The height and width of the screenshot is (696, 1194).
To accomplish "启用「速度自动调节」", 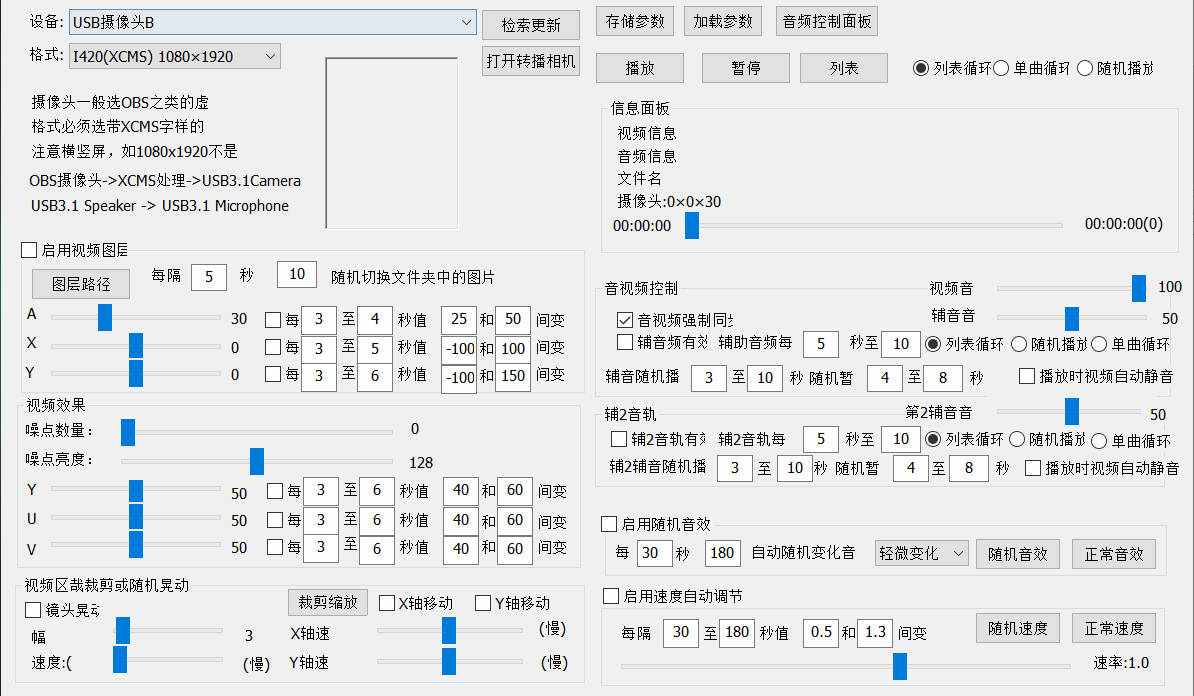I will pyautogui.click(x=608, y=595).
